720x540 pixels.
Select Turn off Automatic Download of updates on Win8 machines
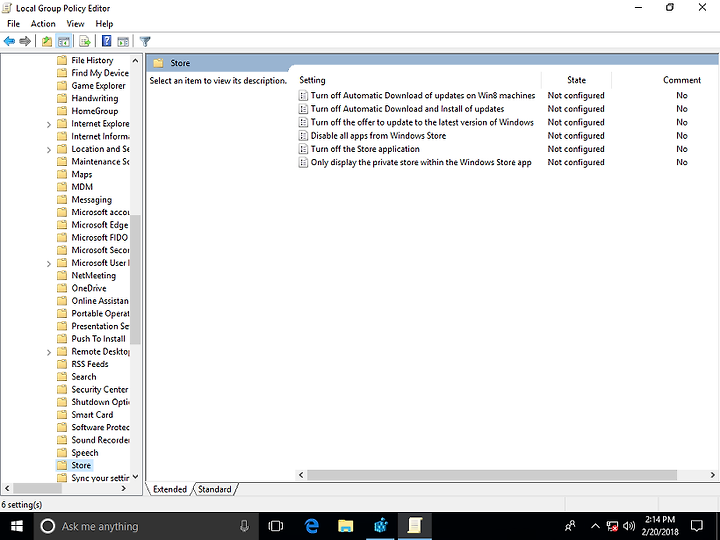pos(422,95)
